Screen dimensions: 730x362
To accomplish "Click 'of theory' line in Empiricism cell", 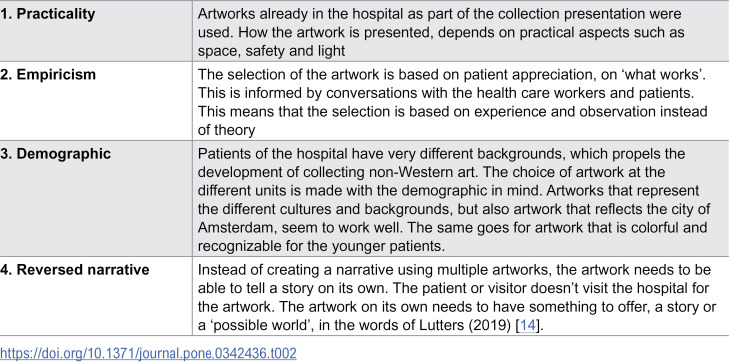I will pos(226,130).
